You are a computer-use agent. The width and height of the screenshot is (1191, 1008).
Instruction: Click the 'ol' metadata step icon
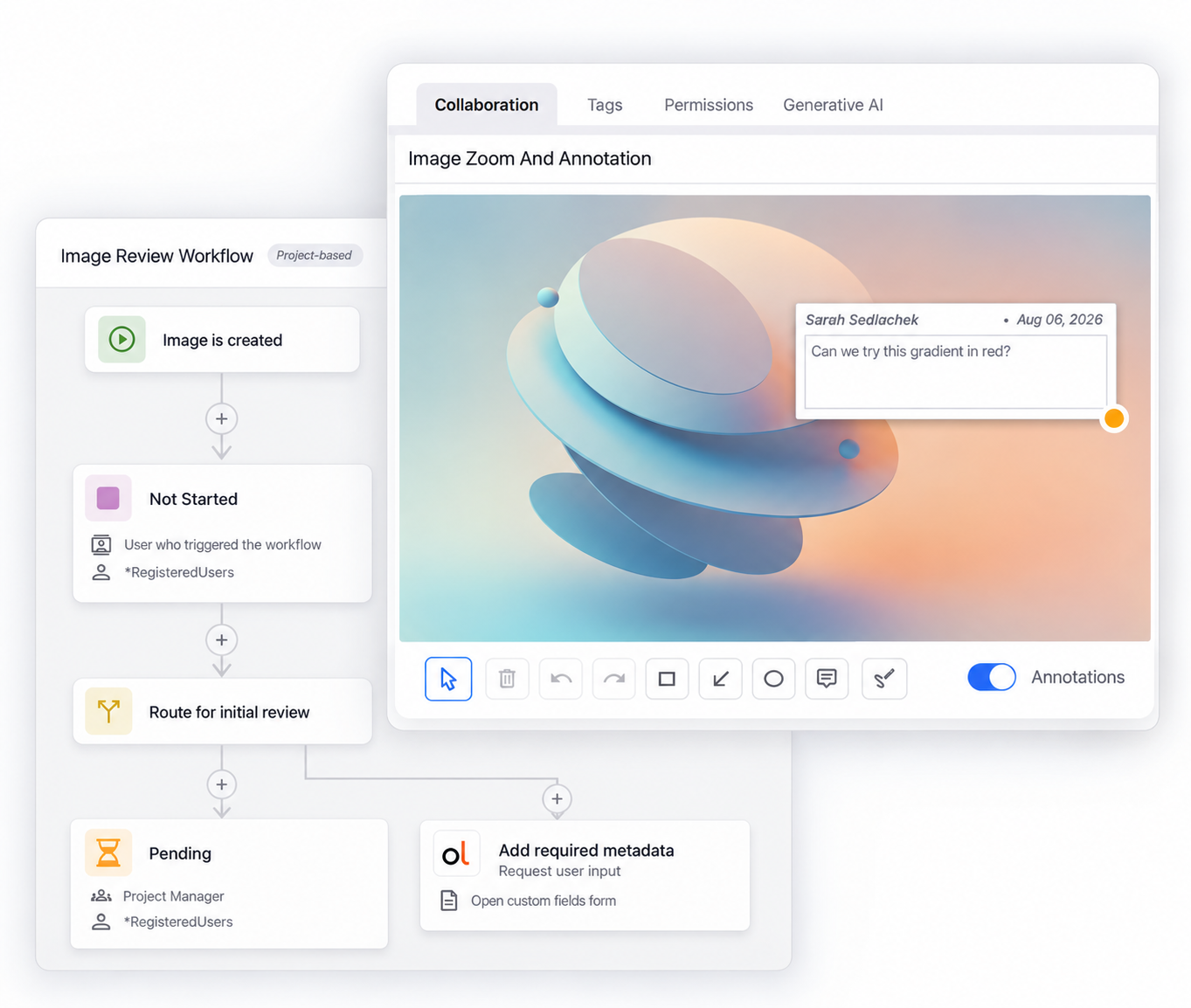456,853
